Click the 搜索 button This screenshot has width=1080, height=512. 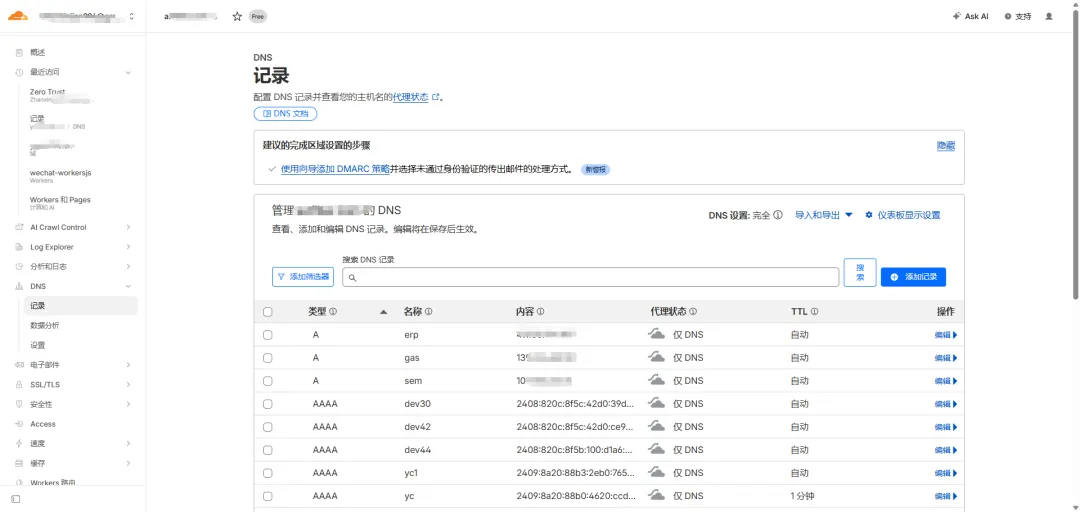[x=860, y=273]
